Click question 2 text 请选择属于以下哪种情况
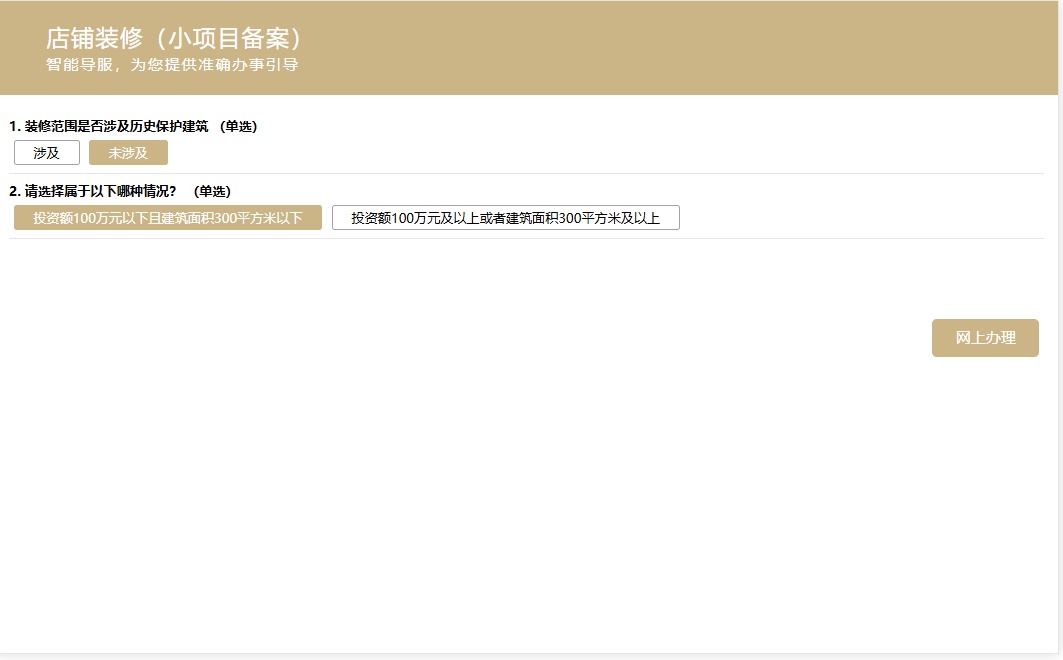The height and width of the screenshot is (660, 1063). pyautogui.click(x=100, y=191)
